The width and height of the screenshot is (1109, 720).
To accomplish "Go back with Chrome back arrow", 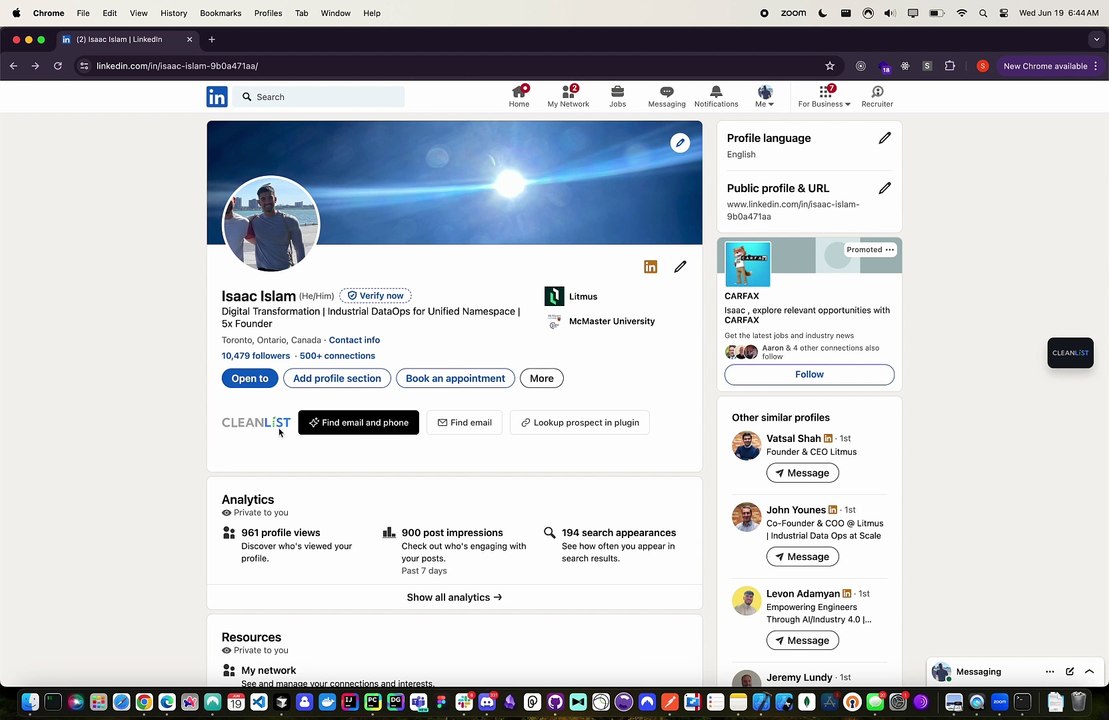I will 13,66.
